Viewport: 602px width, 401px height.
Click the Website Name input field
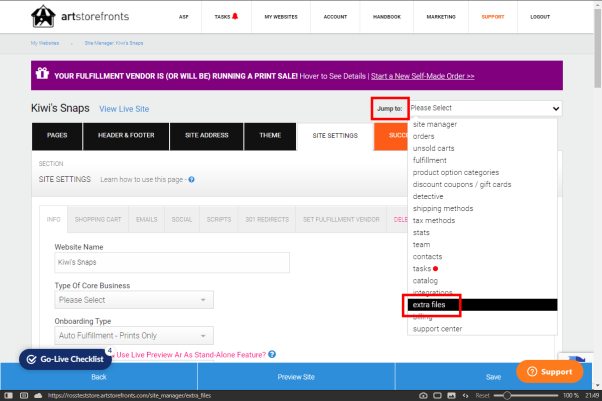[172, 262]
